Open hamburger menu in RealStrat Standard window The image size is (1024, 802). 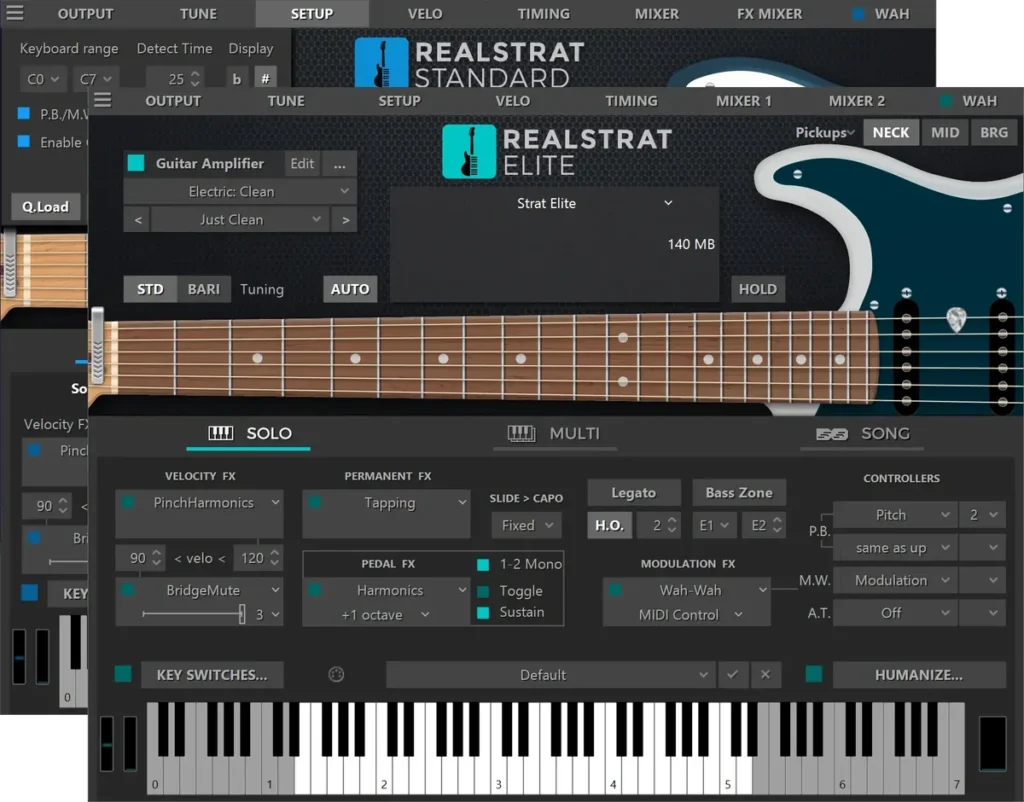[14, 13]
